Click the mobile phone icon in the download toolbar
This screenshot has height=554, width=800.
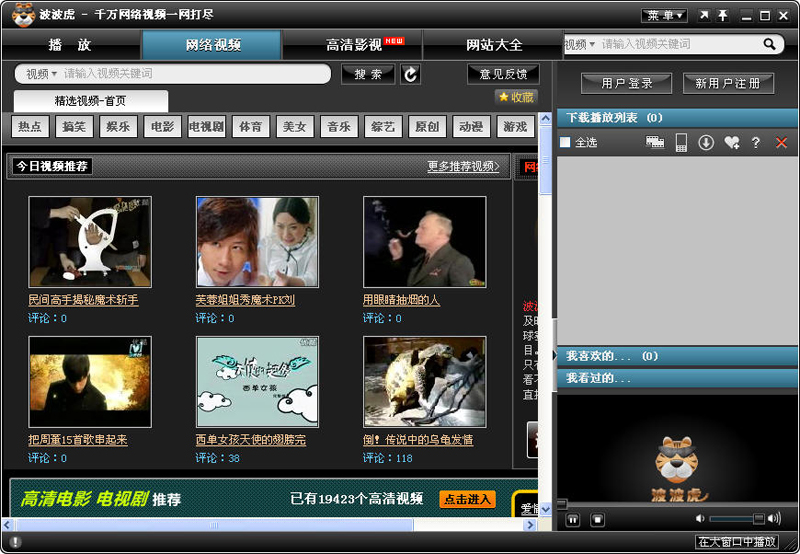[681, 142]
